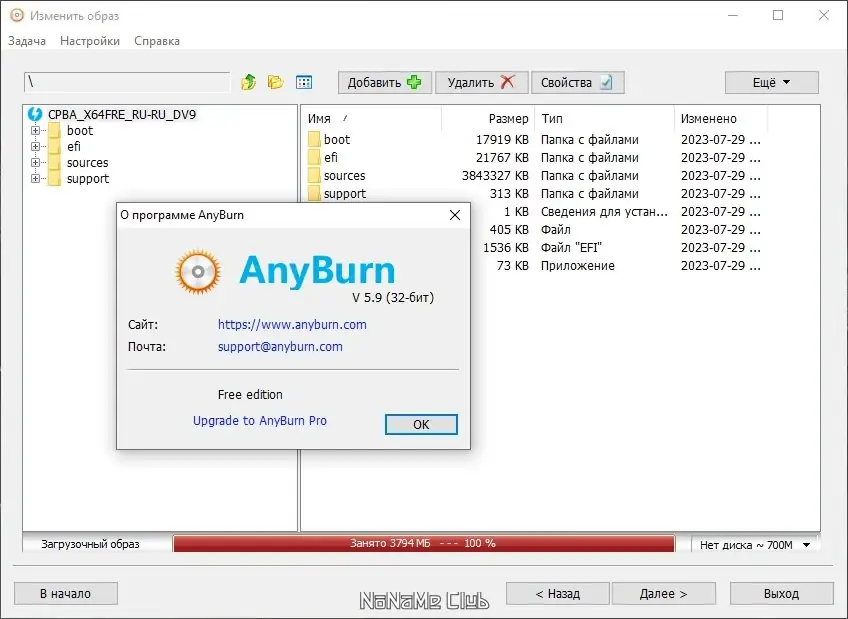Image resolution: width=848 pixels, height=619 pixels.
Task: Close the О программе AnyBurn dialog
Action: (455, 215)
